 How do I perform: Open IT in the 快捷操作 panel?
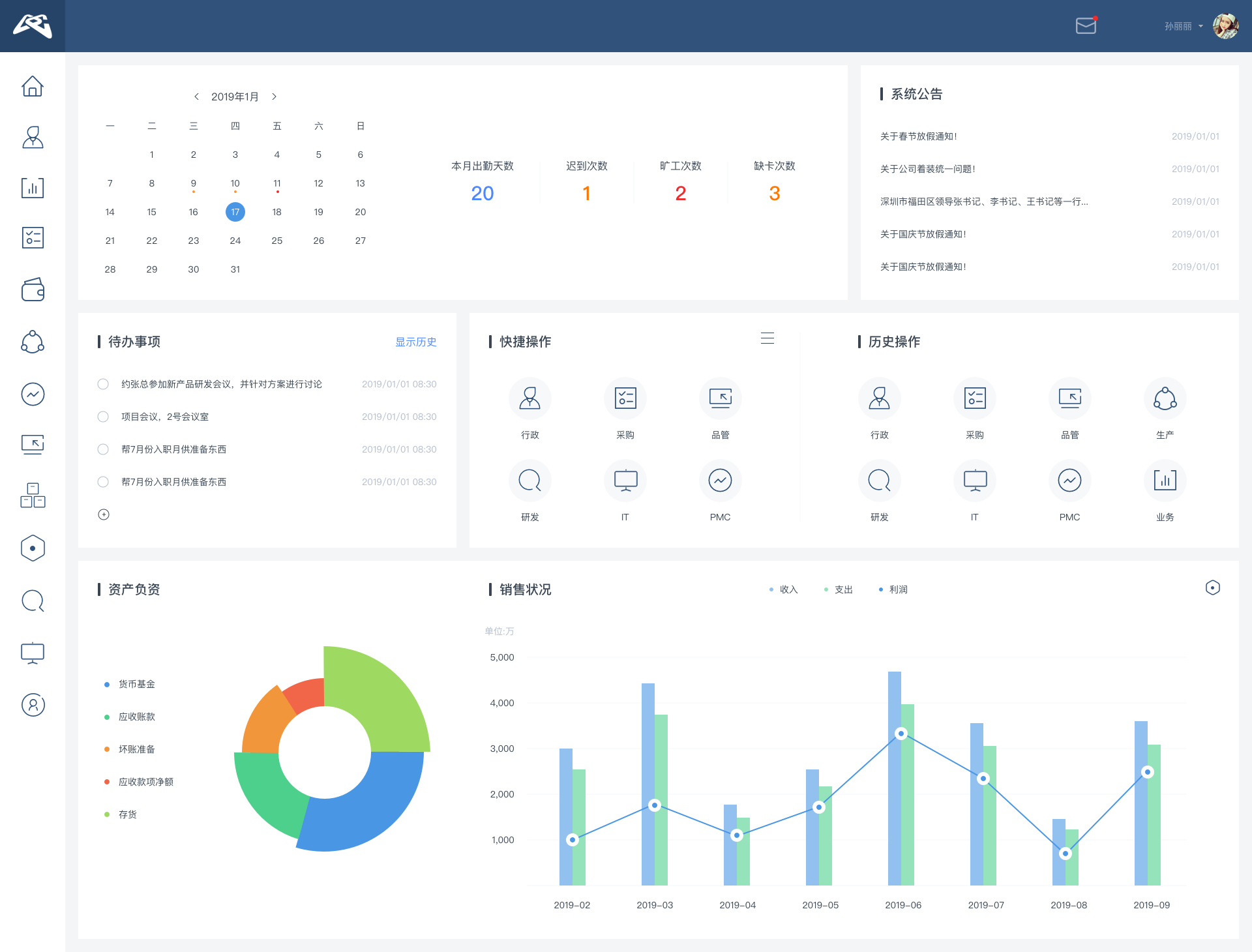(x=625, y=491)
